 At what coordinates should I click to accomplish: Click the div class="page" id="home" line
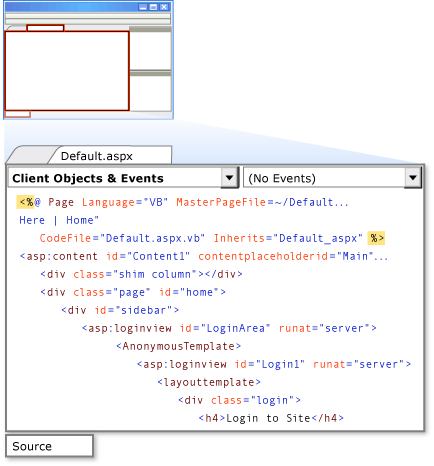pos(133,292)
